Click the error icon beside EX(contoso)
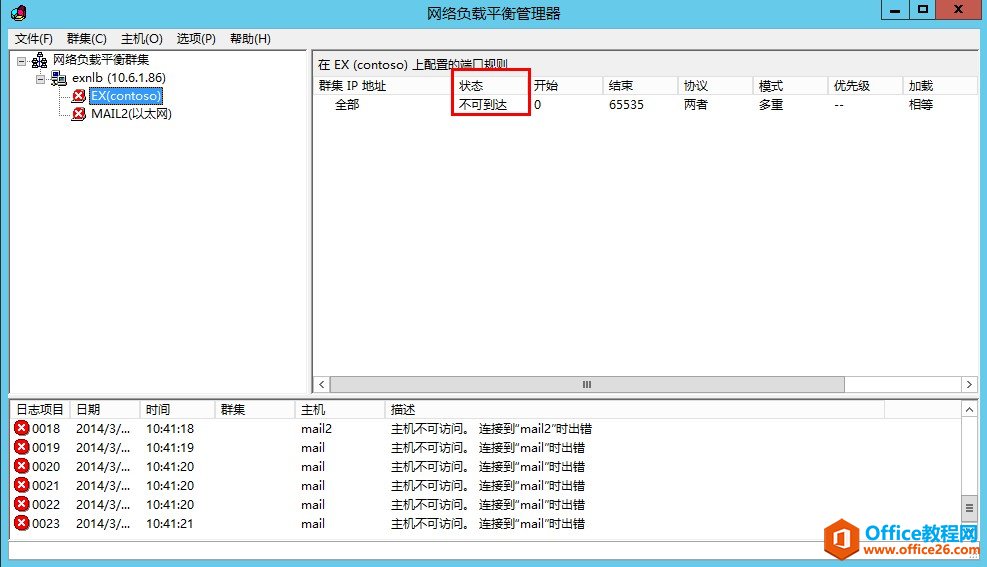 click(x=79, y=96)
